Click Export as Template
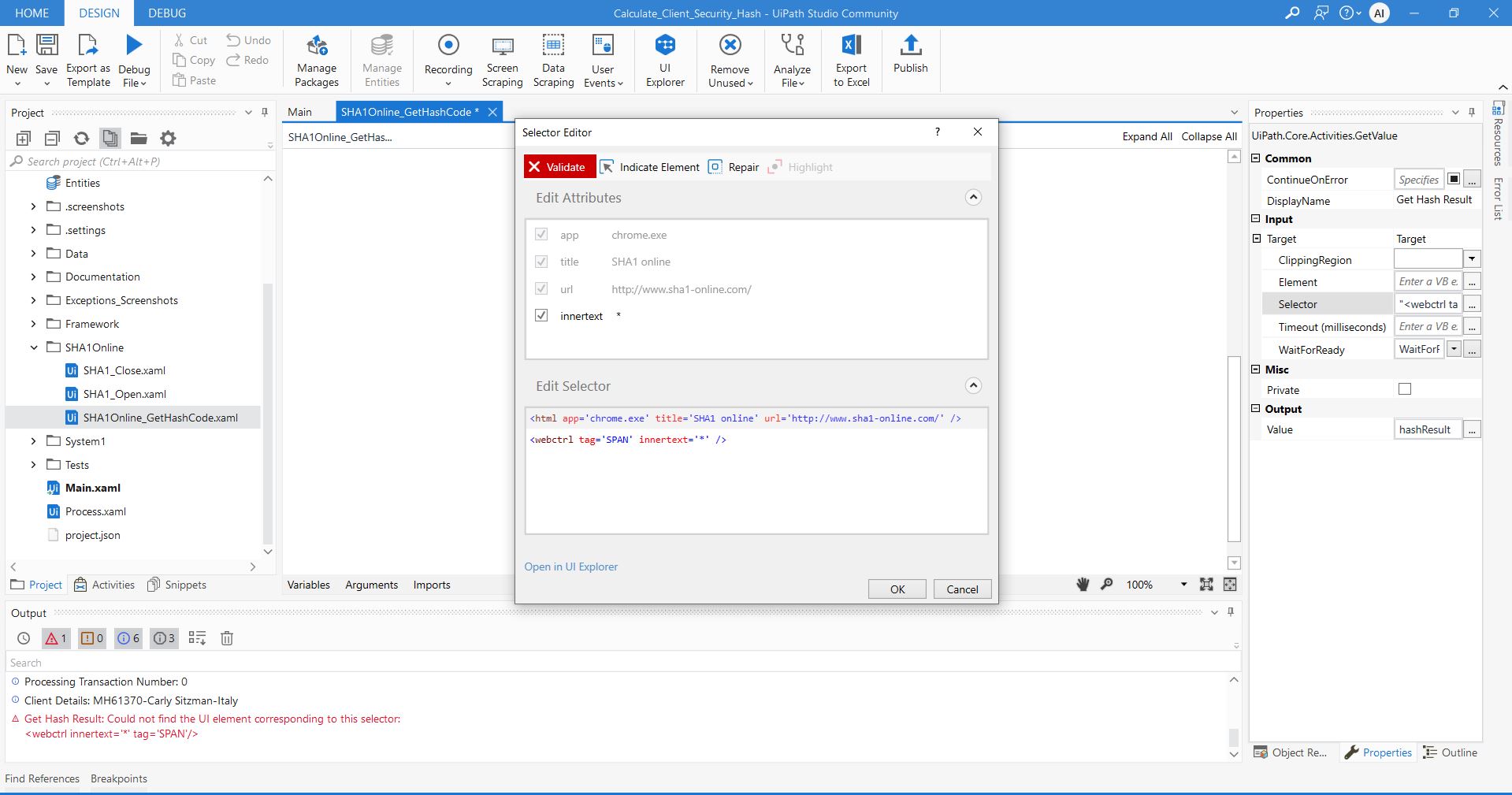Image resolution: width=1512 pixels, height=795 pixels. tap(88, 61)
